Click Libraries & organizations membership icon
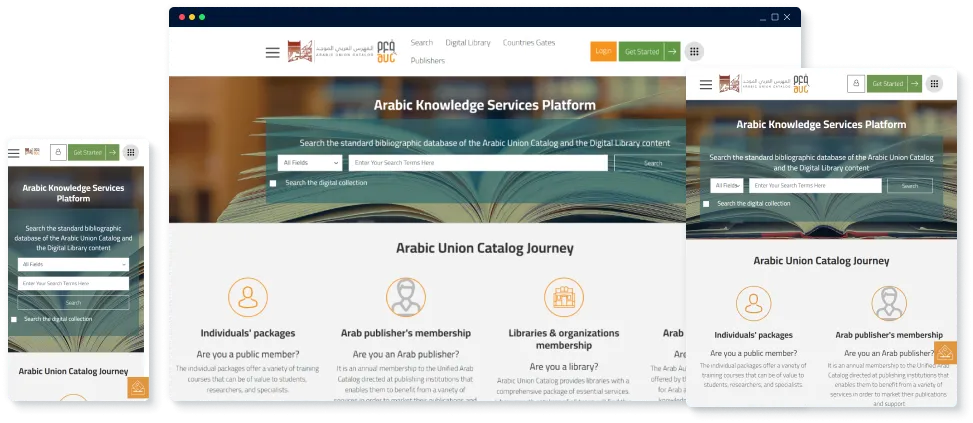This screenshot has width=973, height=423. click(564, 297)
